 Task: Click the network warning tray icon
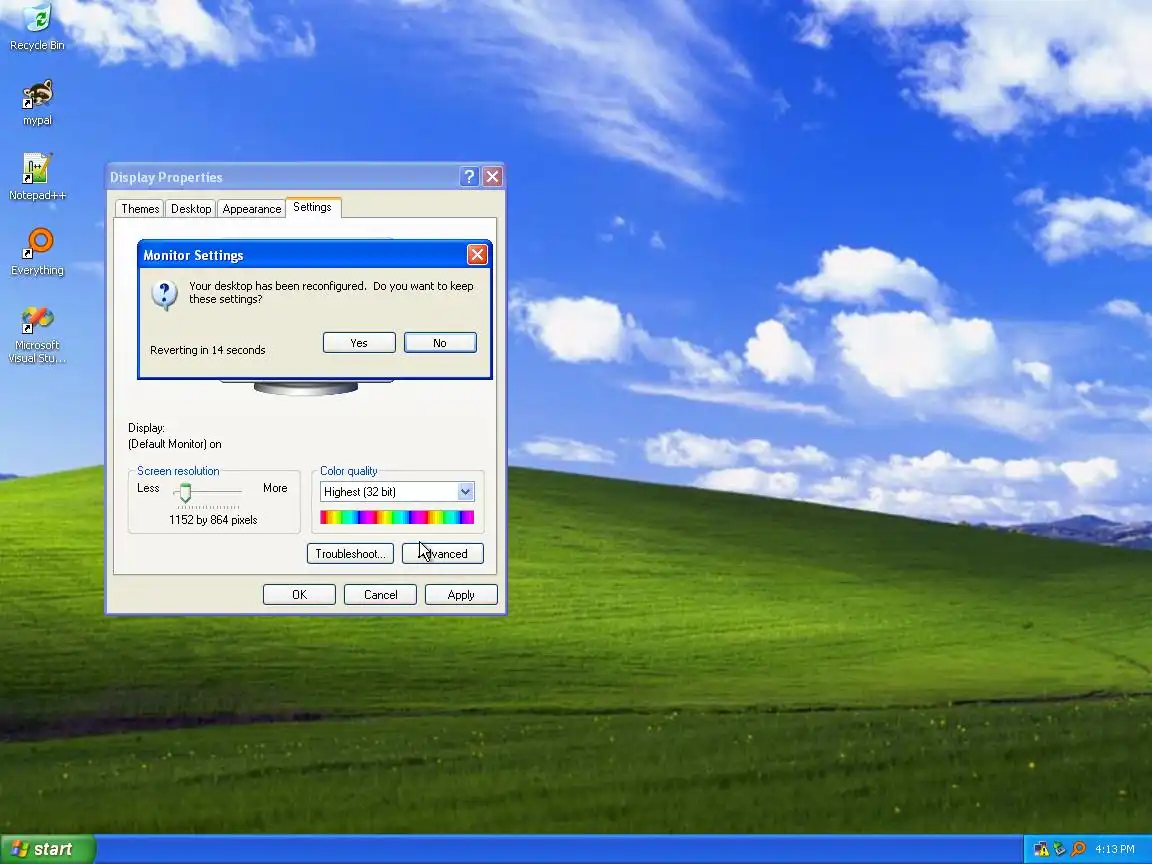pyautogui.click(x=1041, y=849)
